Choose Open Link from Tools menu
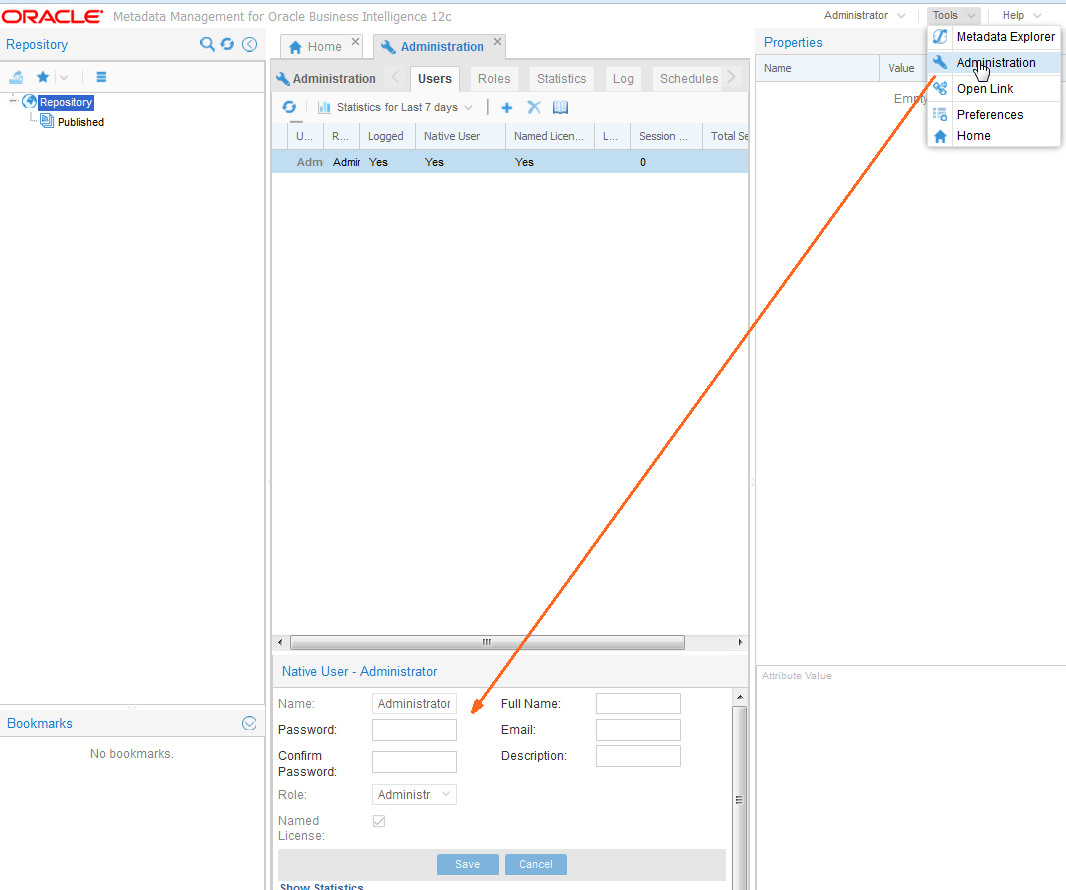The width and height of the screenshot is (1066, 890). tap(994, 88)
